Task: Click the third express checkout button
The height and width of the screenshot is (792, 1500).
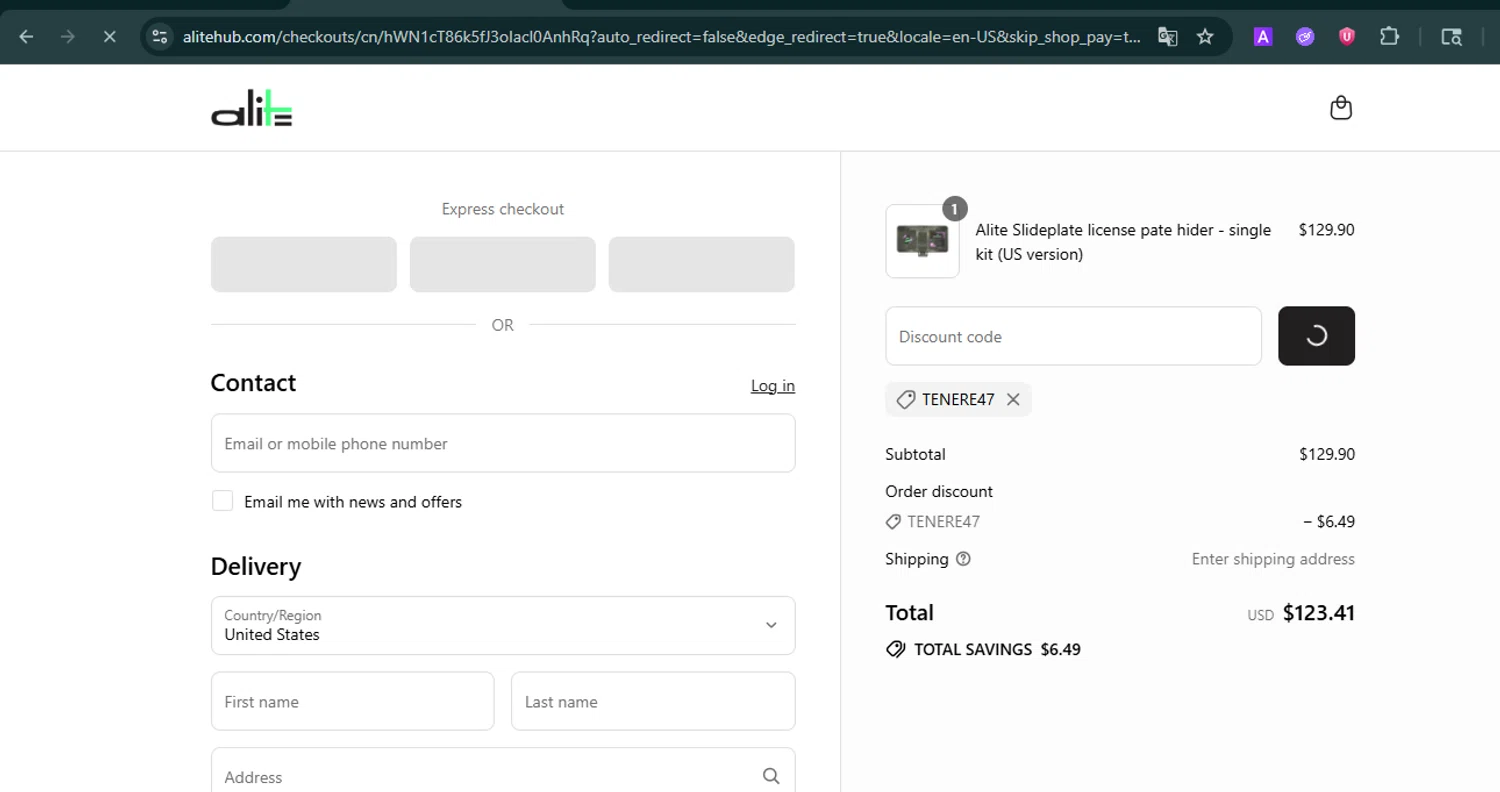Action: pyautogui.click(x=702, y=264)
